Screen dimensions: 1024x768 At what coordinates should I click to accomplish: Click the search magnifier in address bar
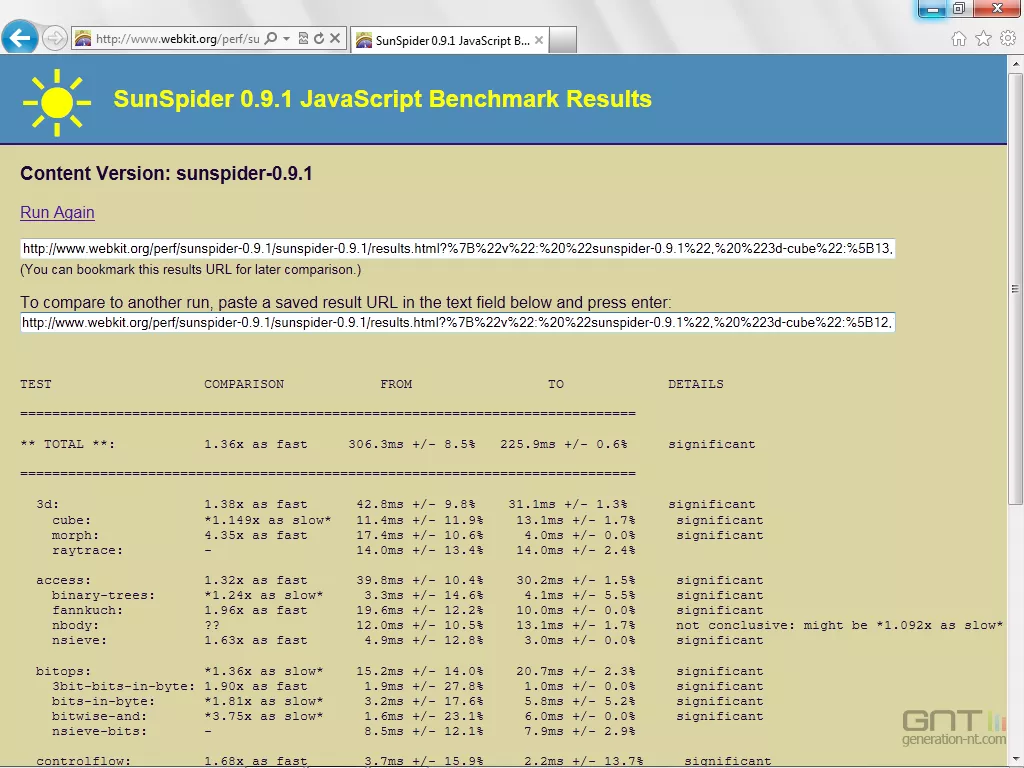pos(271,39)
